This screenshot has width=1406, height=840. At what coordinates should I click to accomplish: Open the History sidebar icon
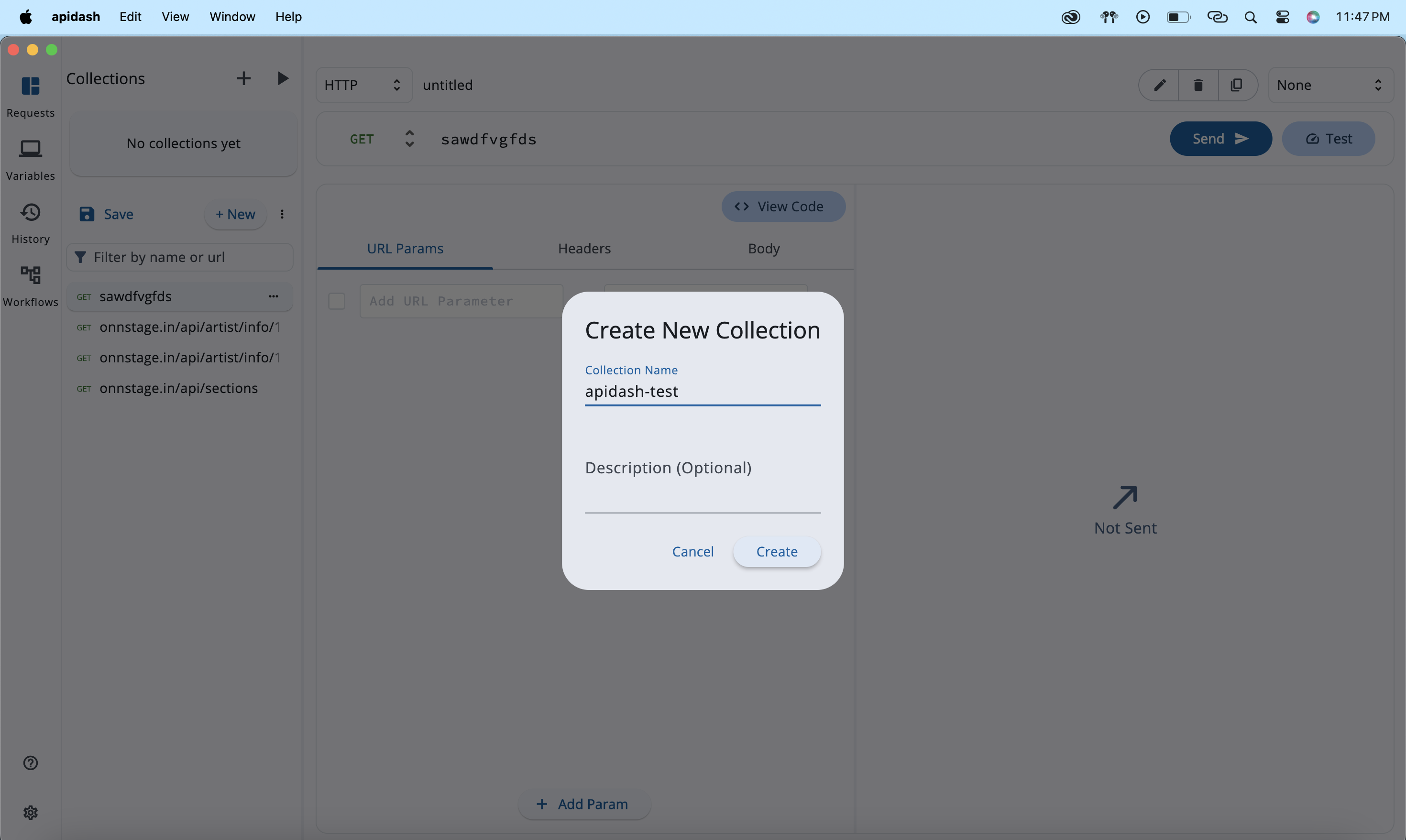click(31, 222)
